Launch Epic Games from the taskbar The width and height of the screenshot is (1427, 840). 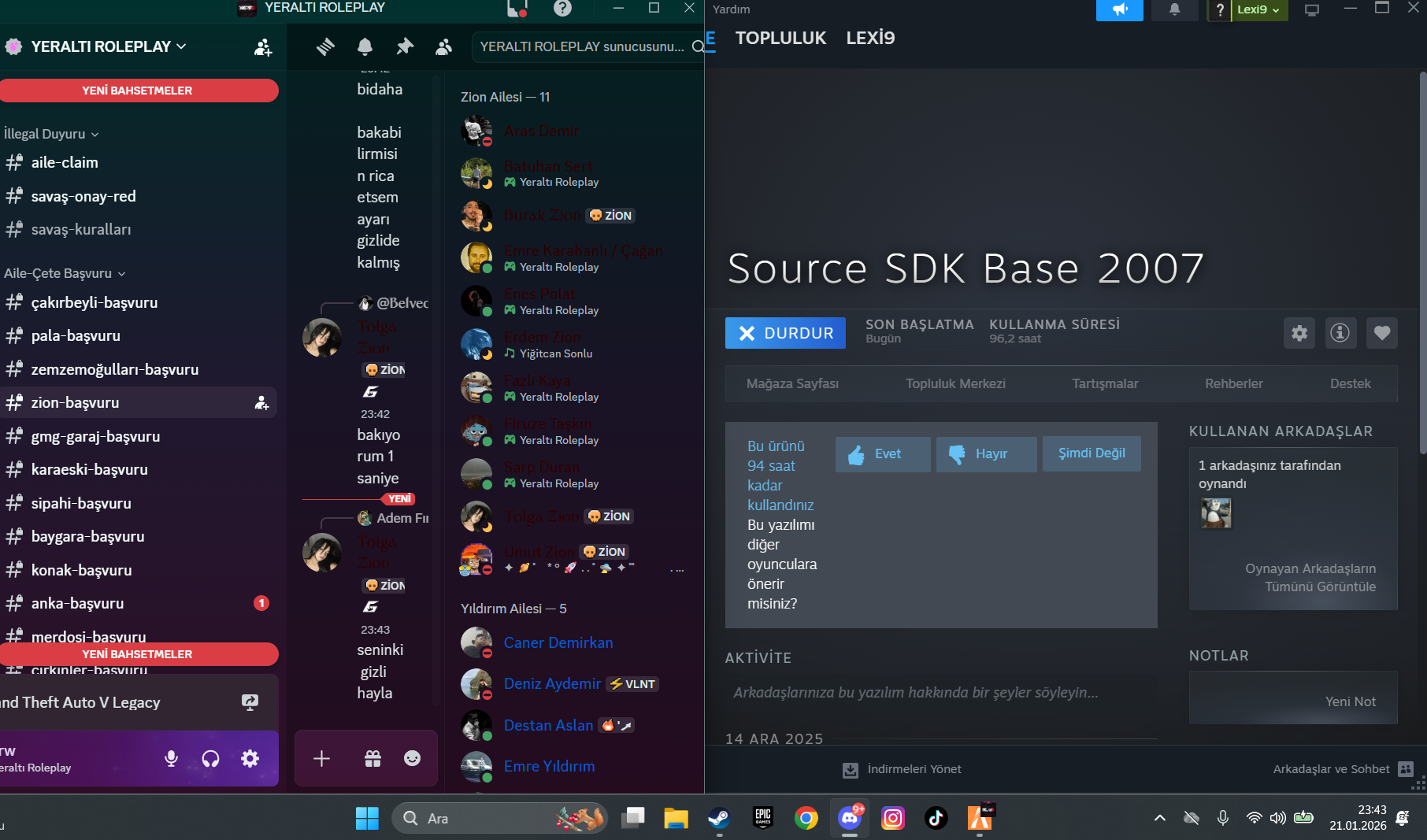point(762,819)
